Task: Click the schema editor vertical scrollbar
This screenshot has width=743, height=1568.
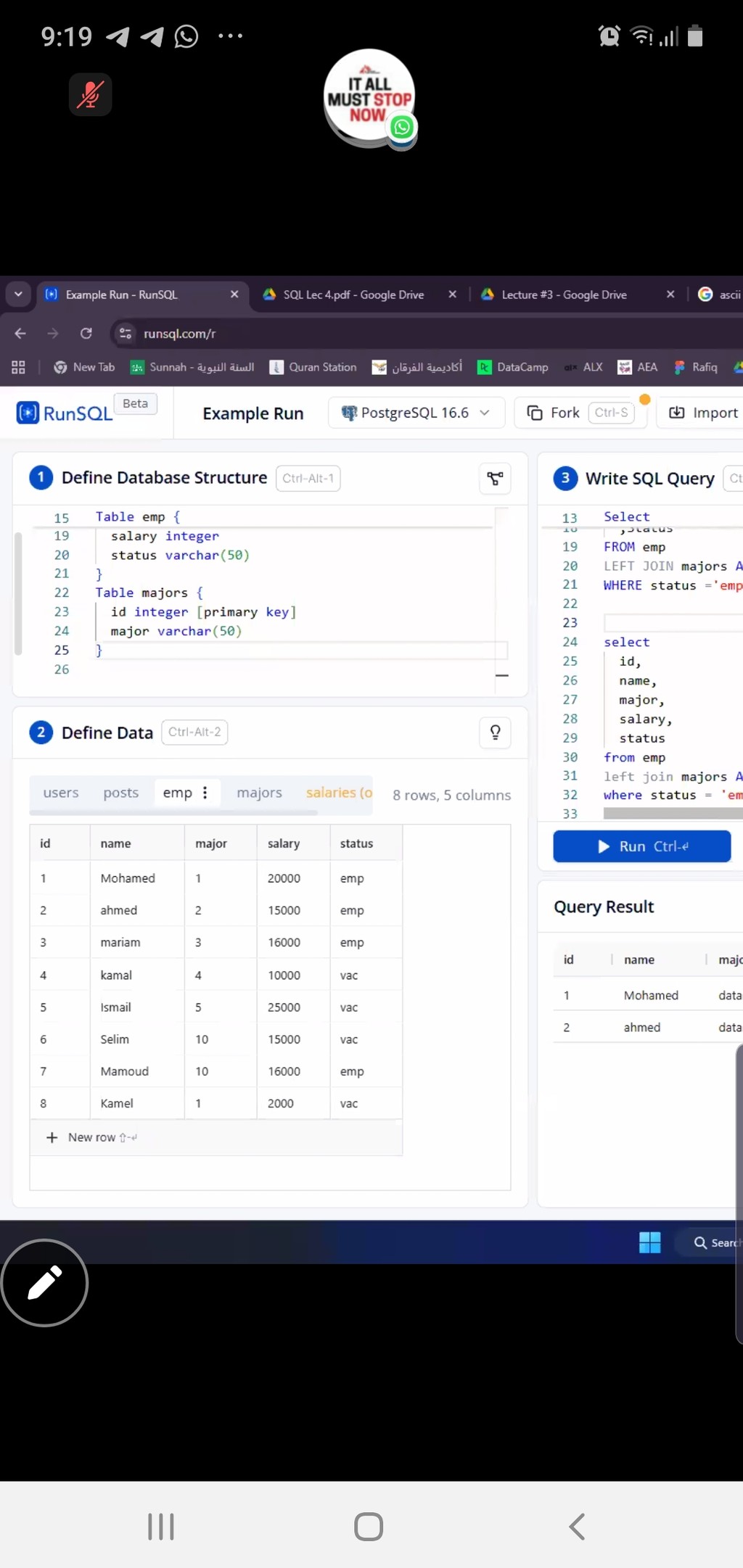Action: (18, 593)
